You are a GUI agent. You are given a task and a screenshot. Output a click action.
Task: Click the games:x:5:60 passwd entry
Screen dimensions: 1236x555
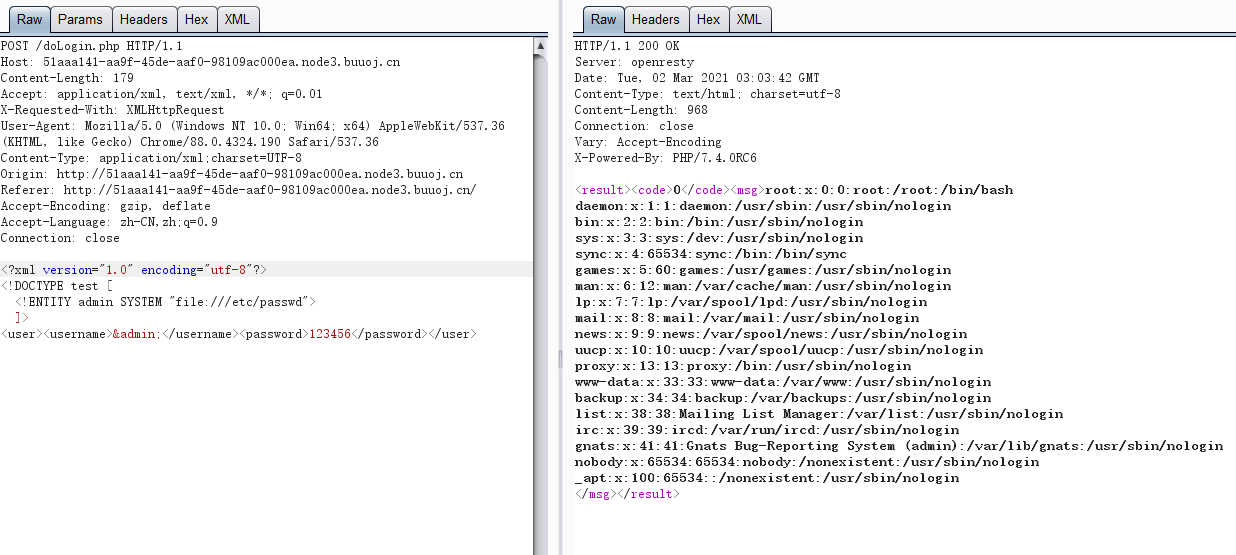763,270
